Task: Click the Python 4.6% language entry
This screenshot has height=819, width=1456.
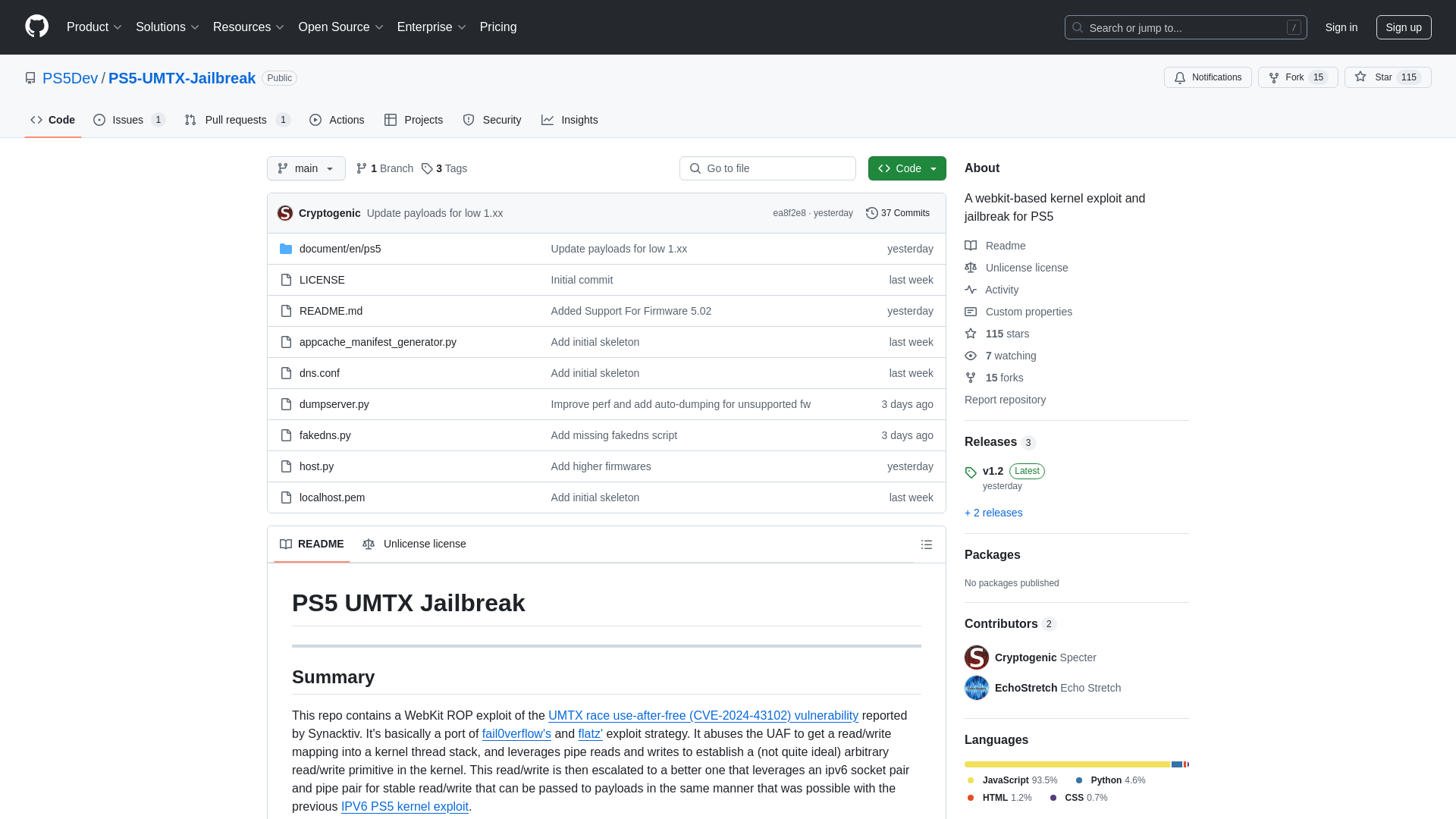Action: pyautogui.click(x=1111, y=780)
